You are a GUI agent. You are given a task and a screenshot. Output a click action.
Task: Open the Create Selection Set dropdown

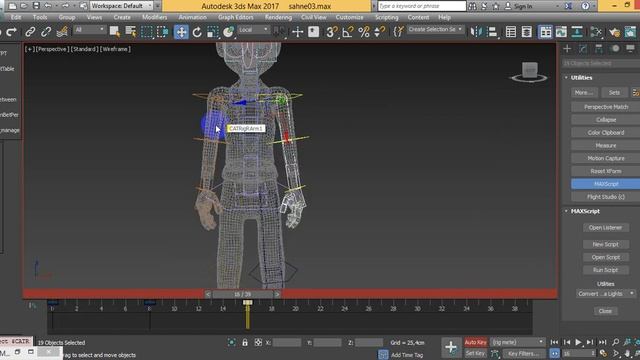click(436, 29)
